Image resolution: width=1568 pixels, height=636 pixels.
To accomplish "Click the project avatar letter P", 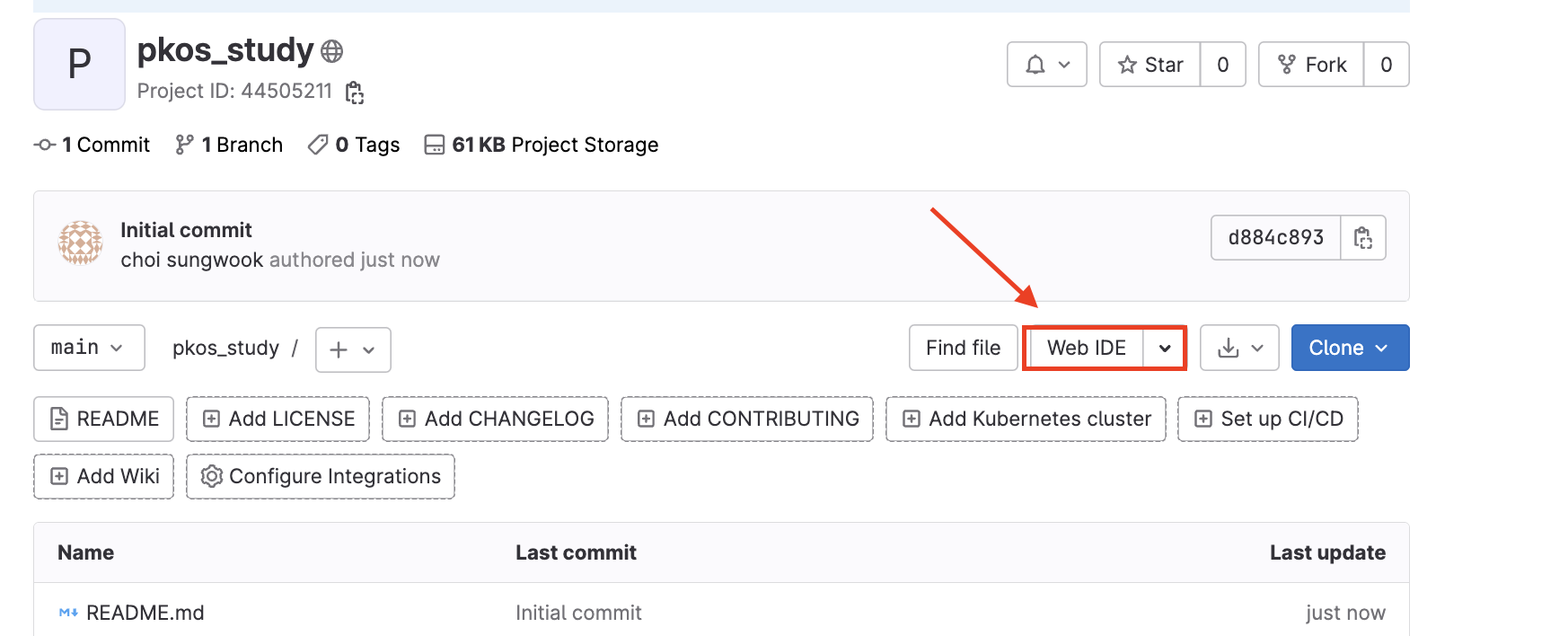I will click(x=79, y=65).
